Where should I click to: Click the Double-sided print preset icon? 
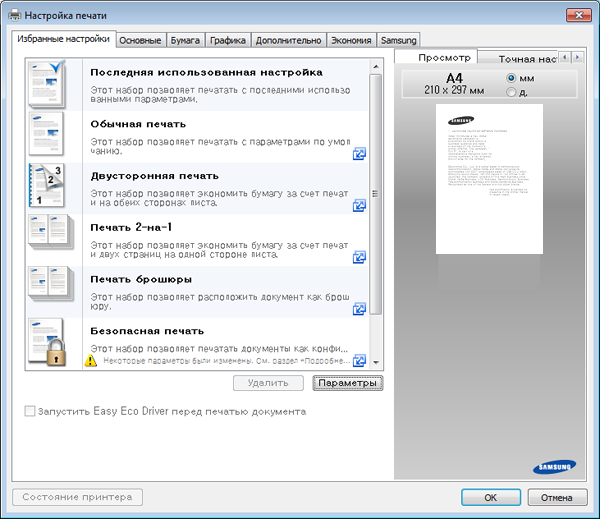(x=46, y=186)
